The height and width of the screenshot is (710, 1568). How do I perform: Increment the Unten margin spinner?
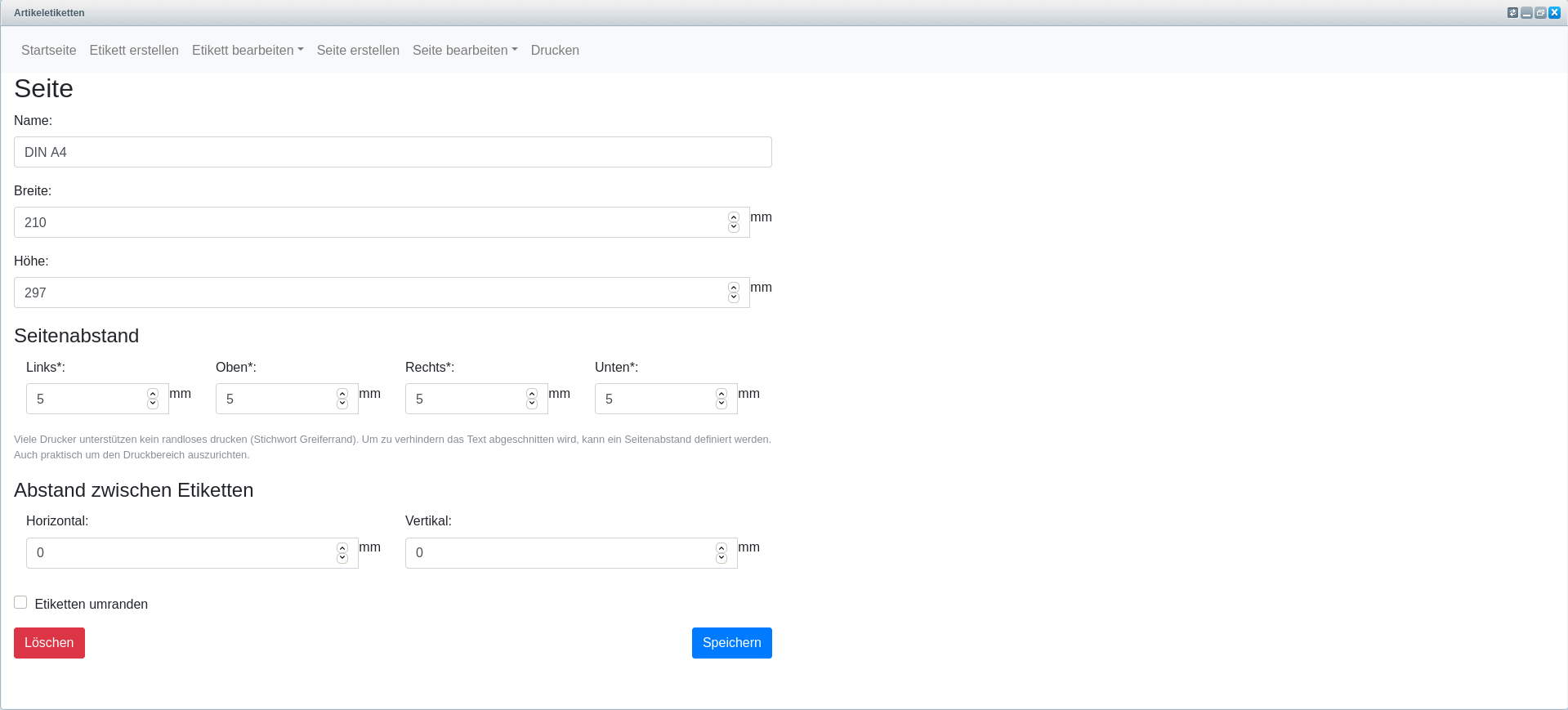721,394
